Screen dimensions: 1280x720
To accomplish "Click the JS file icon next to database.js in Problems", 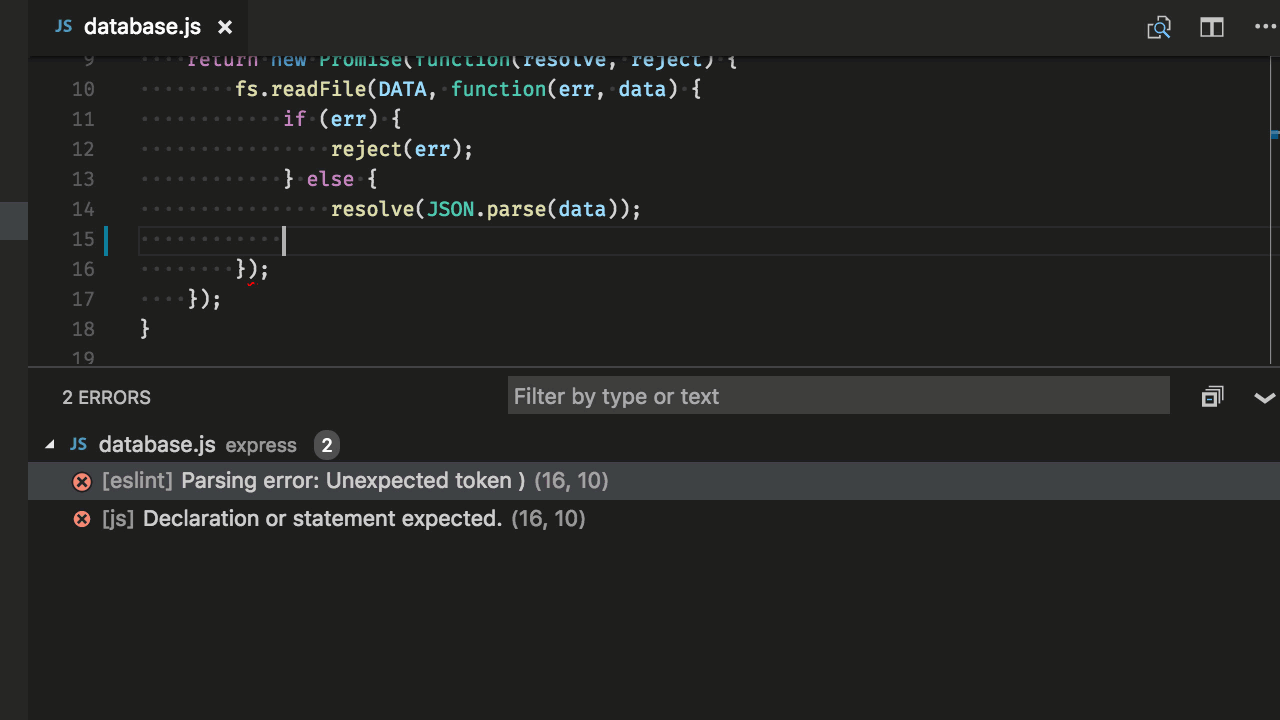I will click(78, 444).
